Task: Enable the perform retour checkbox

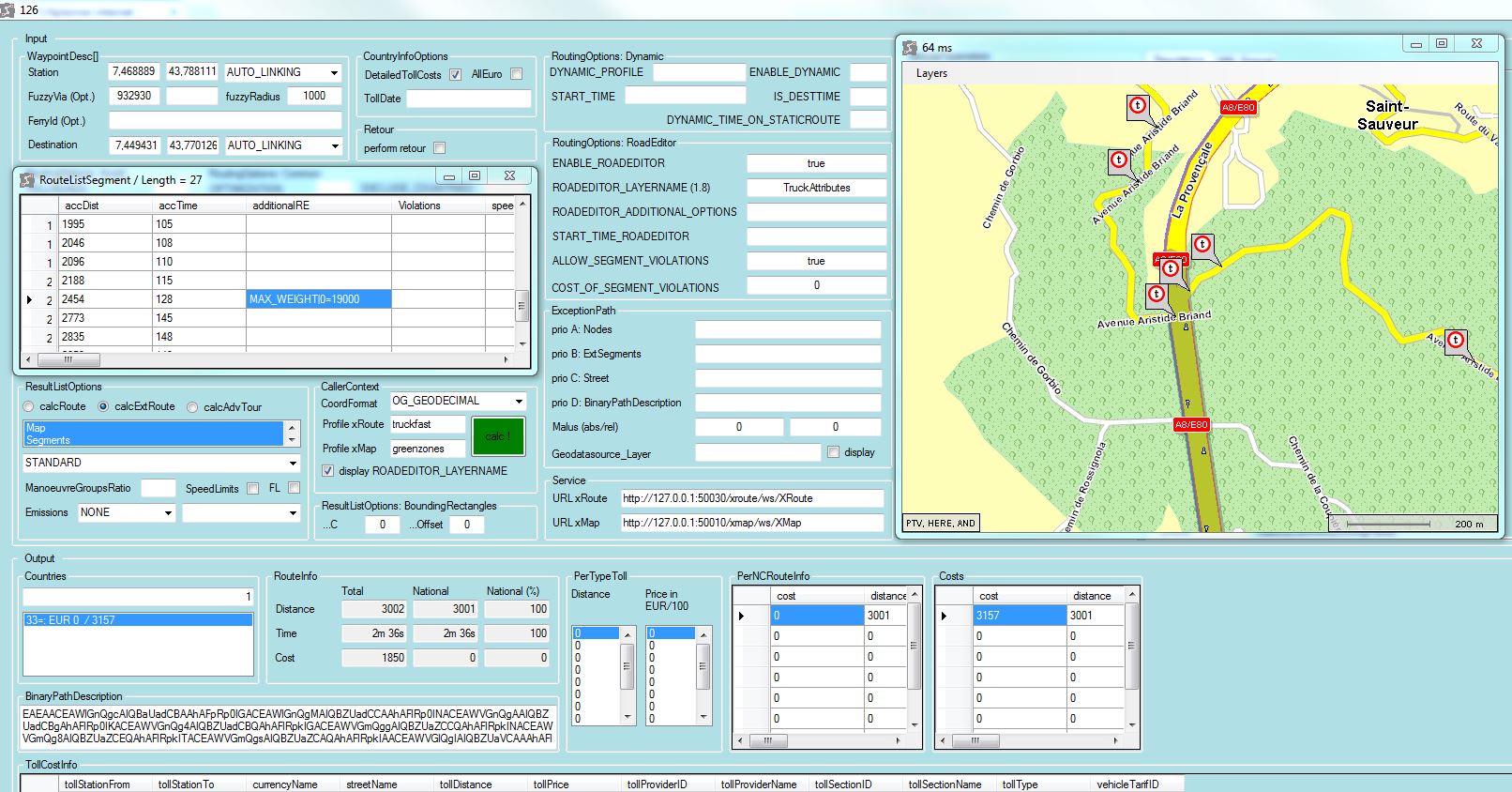Action: point(440,148)
